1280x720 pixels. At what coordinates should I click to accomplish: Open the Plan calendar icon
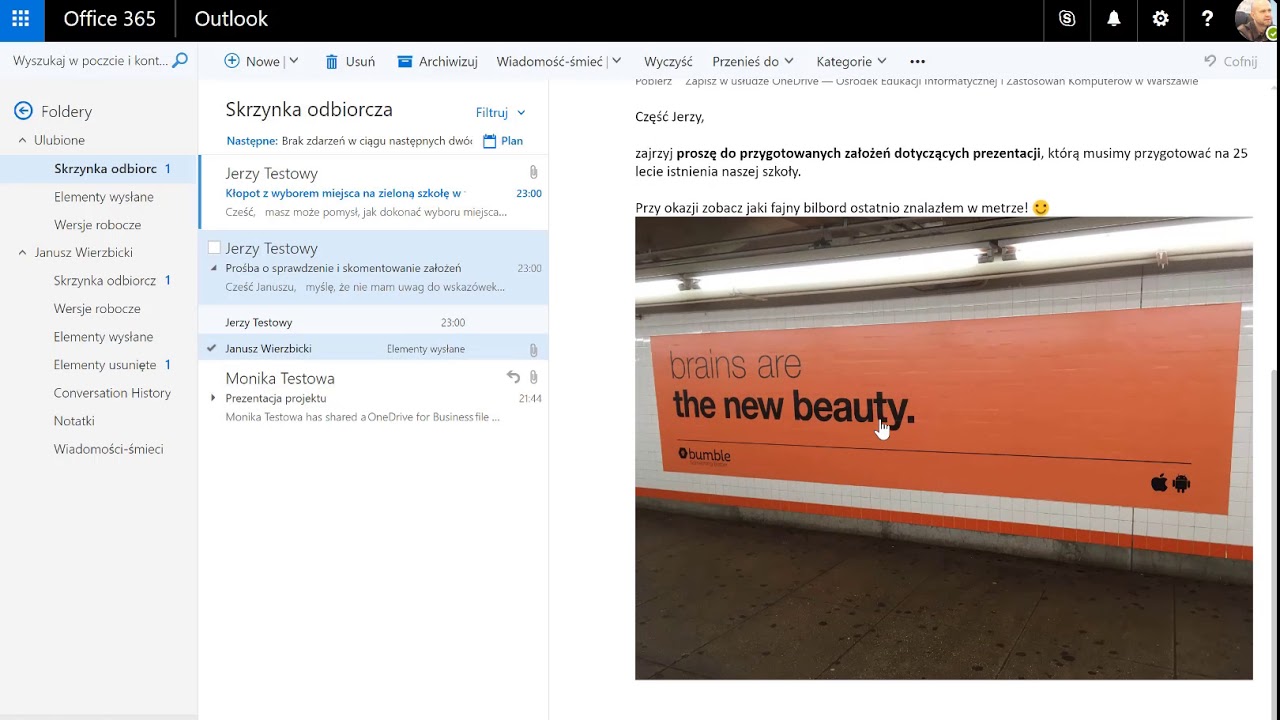[490, 141]
